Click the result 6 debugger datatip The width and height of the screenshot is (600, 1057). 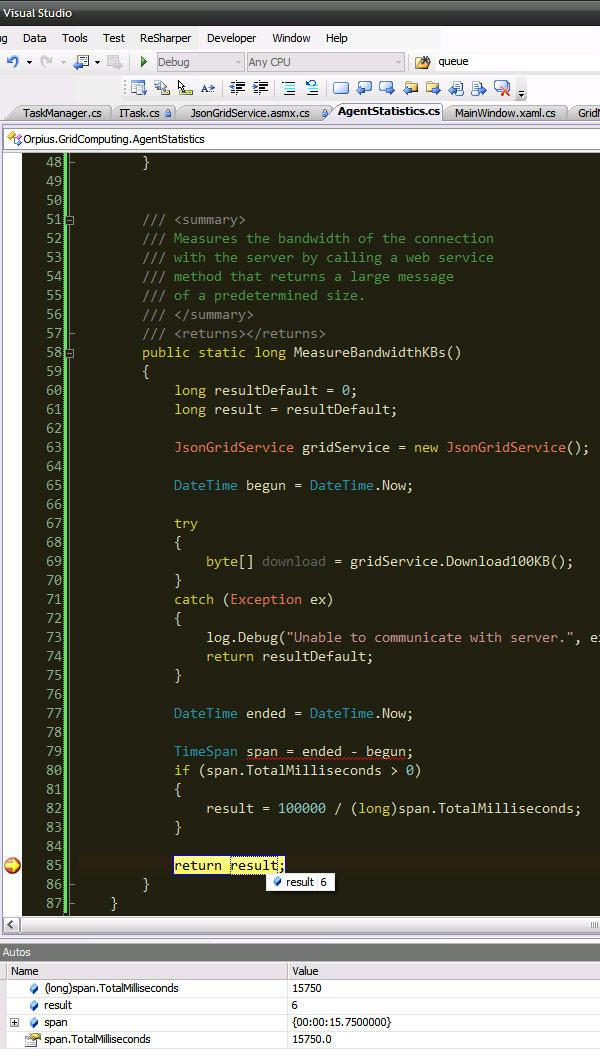pos(300,882)
